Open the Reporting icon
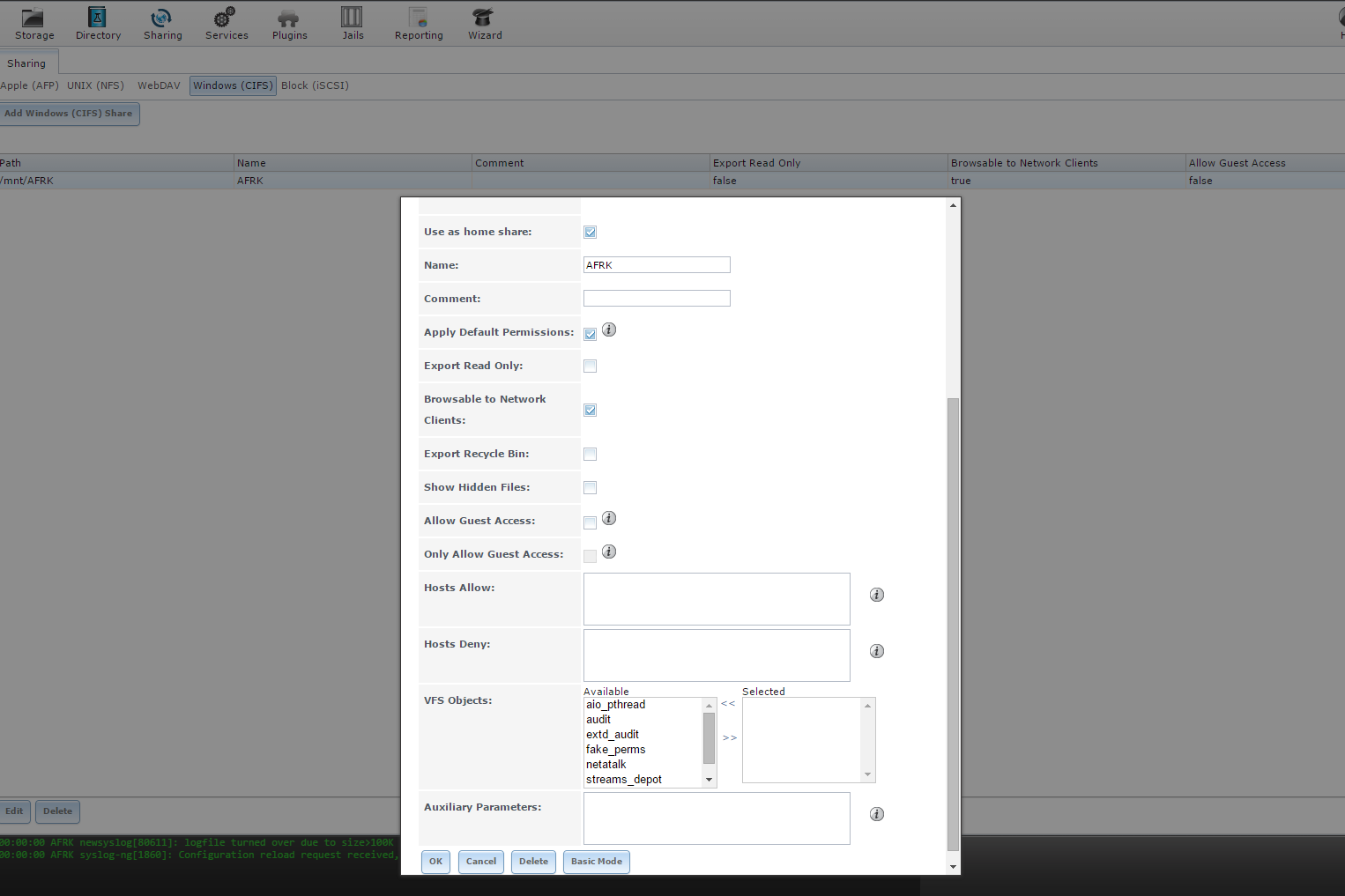Viewport: 1345px width, 896px height. point(419,18)
